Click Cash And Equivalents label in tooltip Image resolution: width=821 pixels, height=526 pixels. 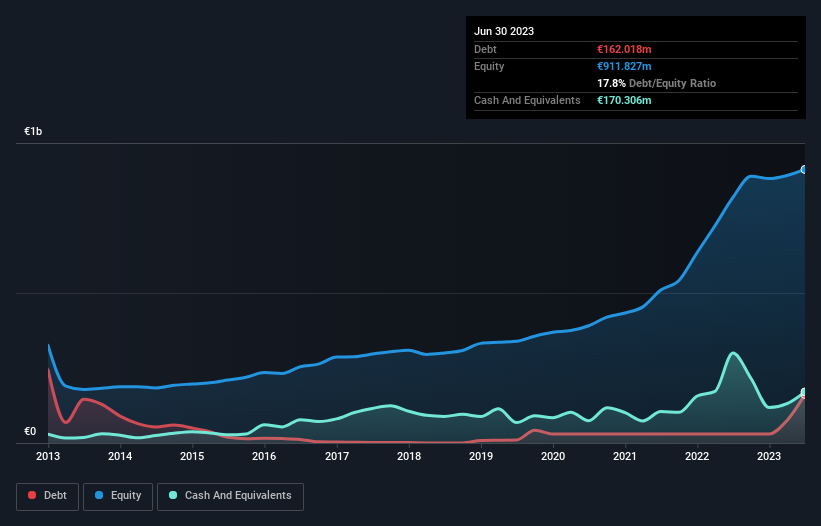click(527, 100)
